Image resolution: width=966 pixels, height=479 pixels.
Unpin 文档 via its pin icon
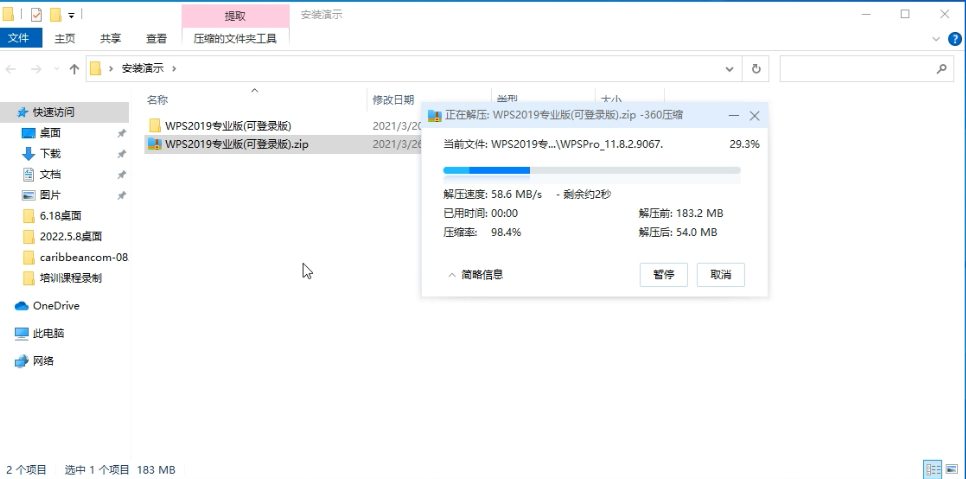tap(121, 175)
